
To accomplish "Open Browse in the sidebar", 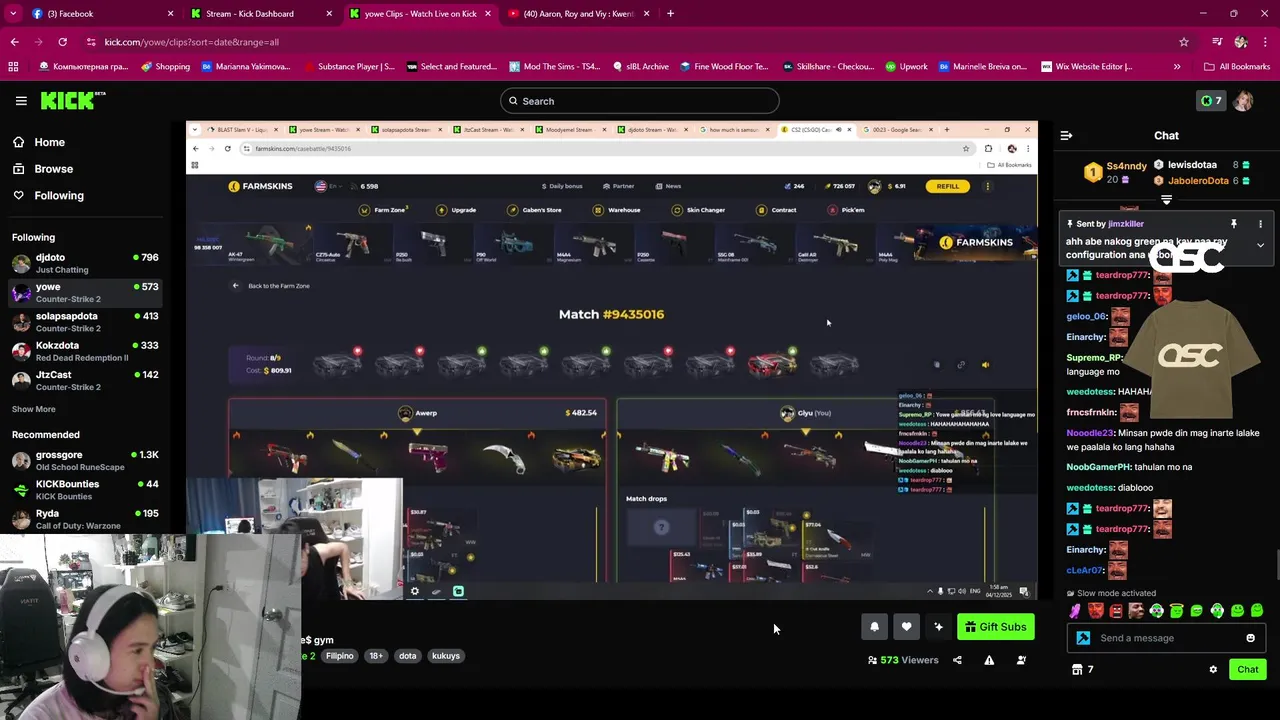I will [43, 169].
